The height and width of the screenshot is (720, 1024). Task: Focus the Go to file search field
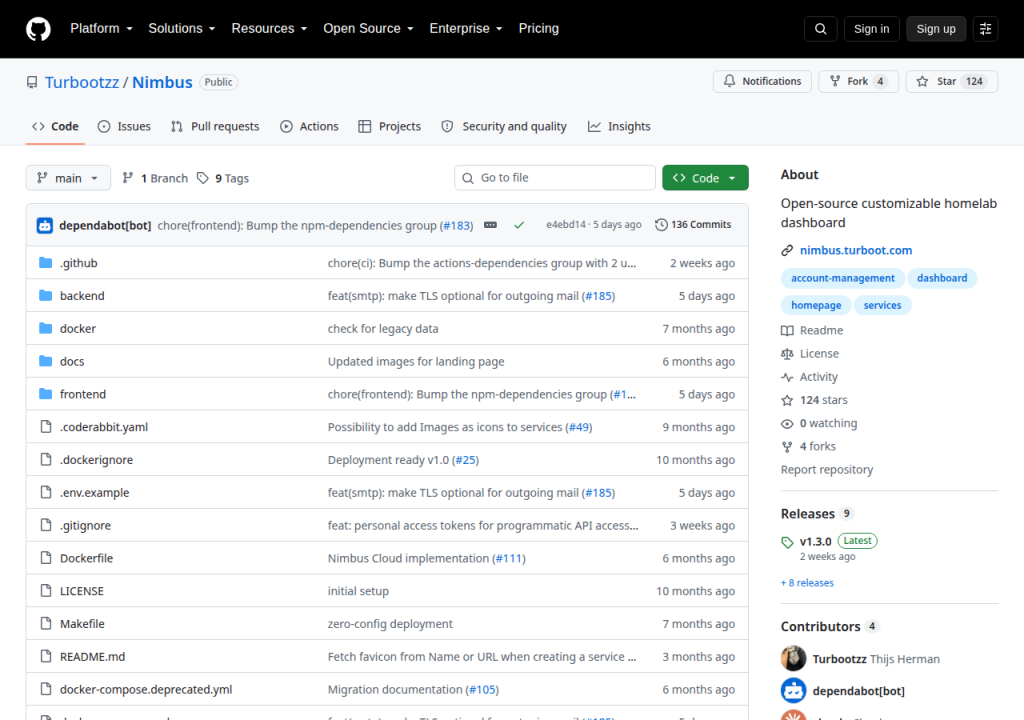[554, 178]
